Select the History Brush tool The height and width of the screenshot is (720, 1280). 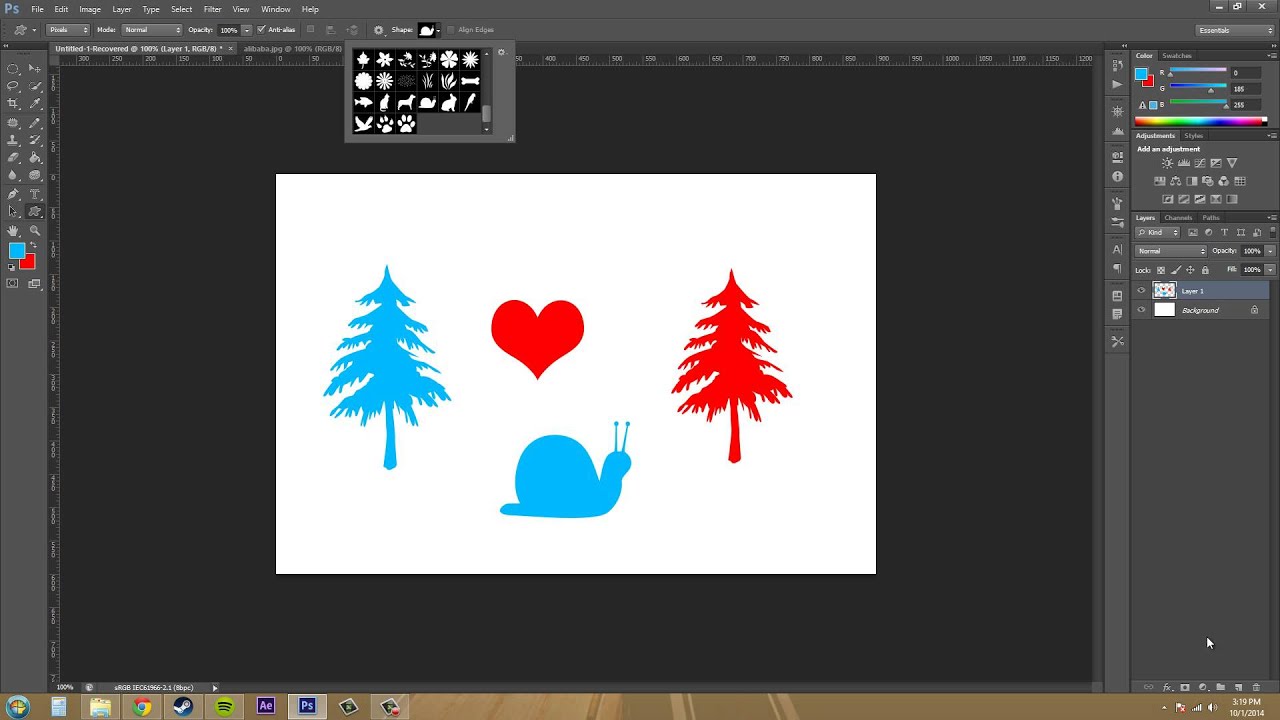click(x=35, y=139)
